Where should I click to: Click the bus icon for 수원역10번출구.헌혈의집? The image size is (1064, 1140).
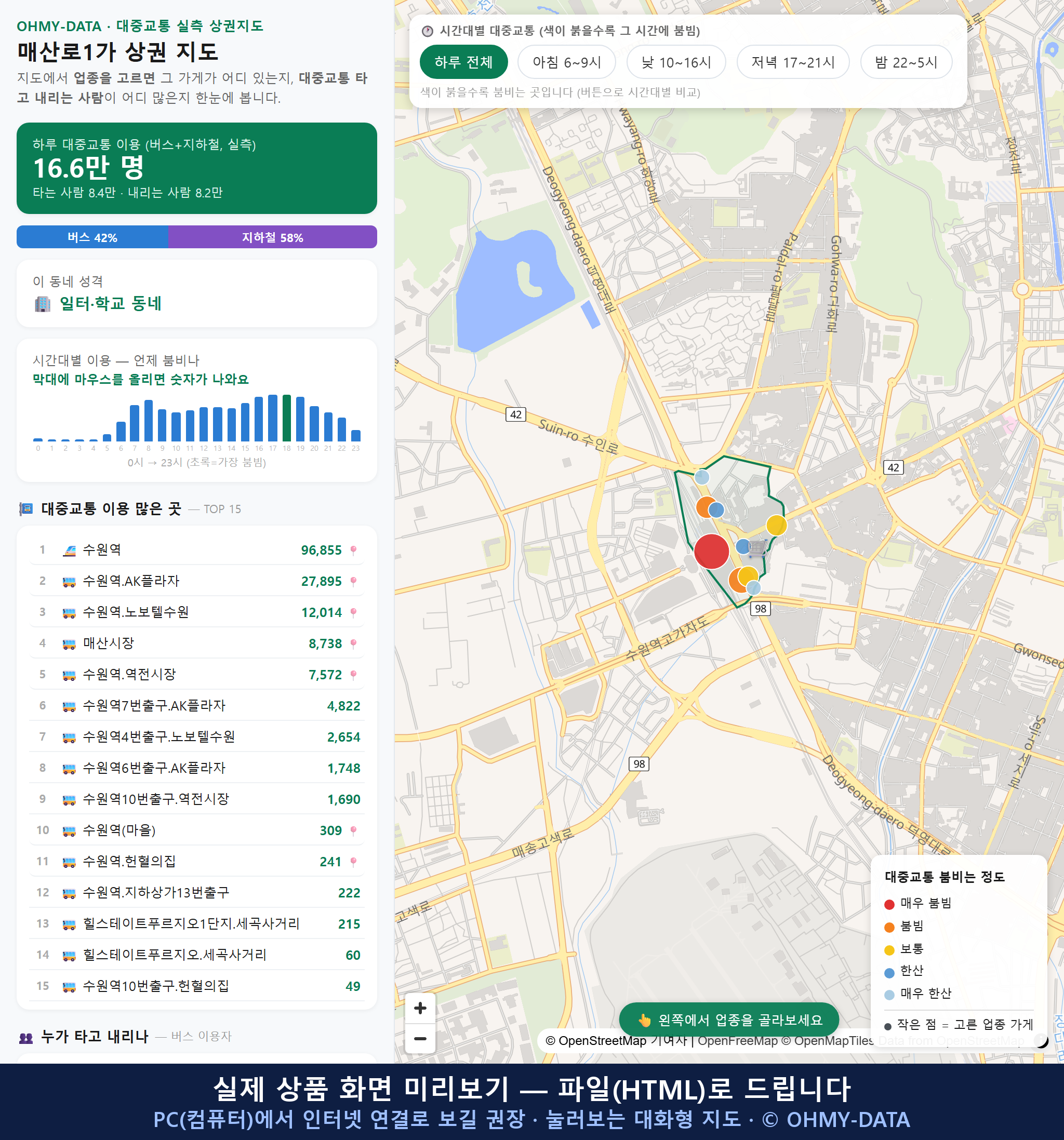[x=70, y=986]
